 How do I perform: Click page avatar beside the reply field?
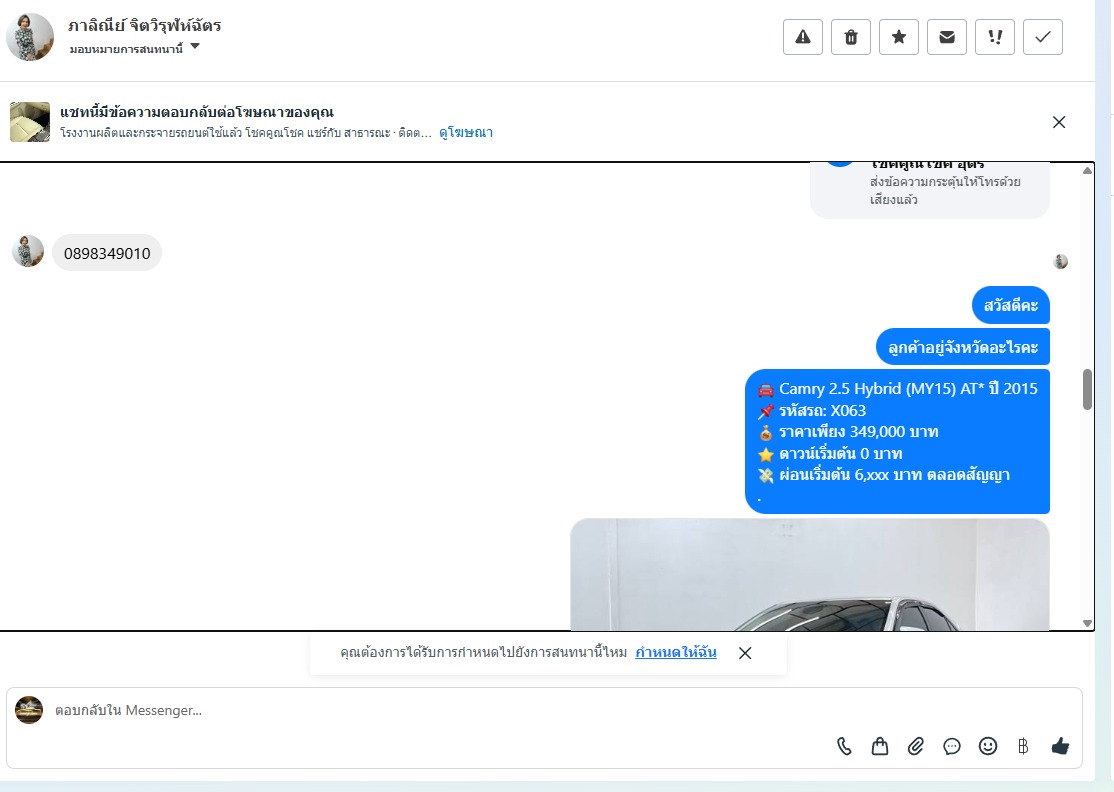[29, 710]
